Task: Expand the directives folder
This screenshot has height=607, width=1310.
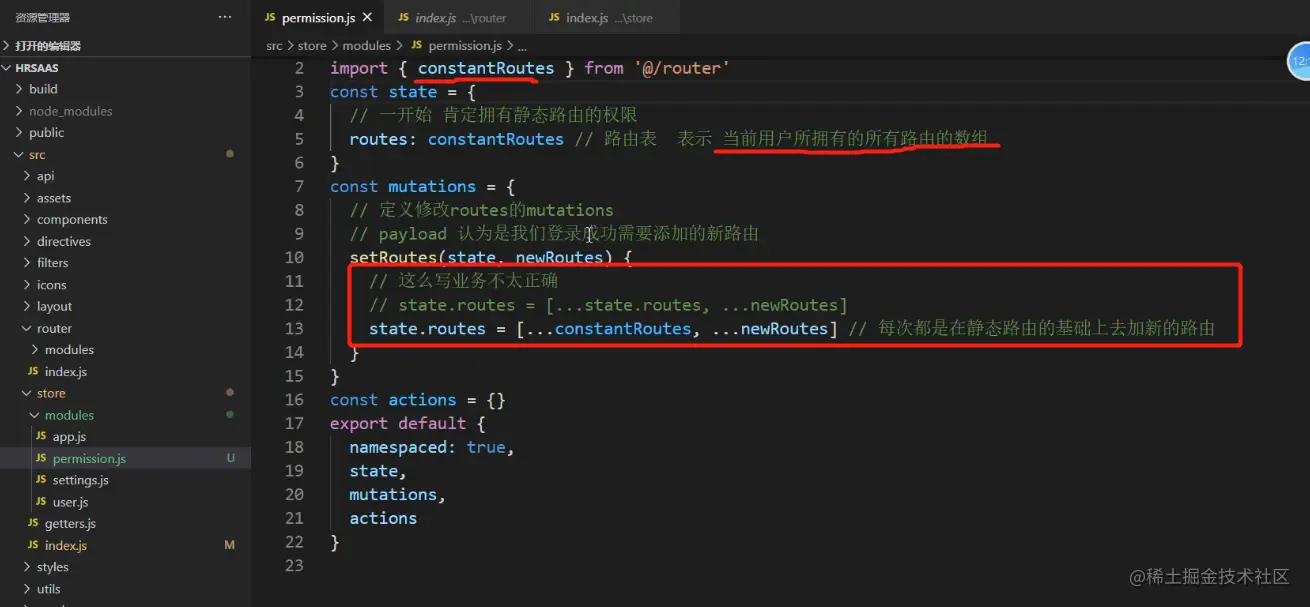Action: (x=125, y=242)
